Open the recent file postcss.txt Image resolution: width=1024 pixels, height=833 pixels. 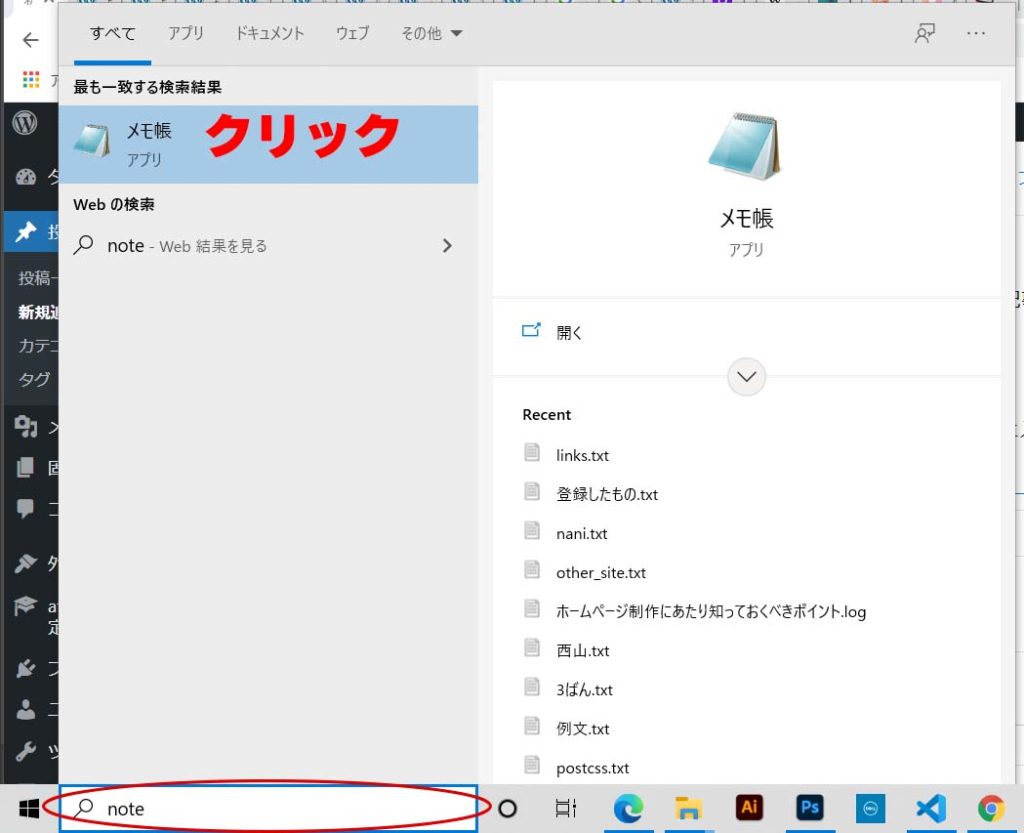click(592, 768)
